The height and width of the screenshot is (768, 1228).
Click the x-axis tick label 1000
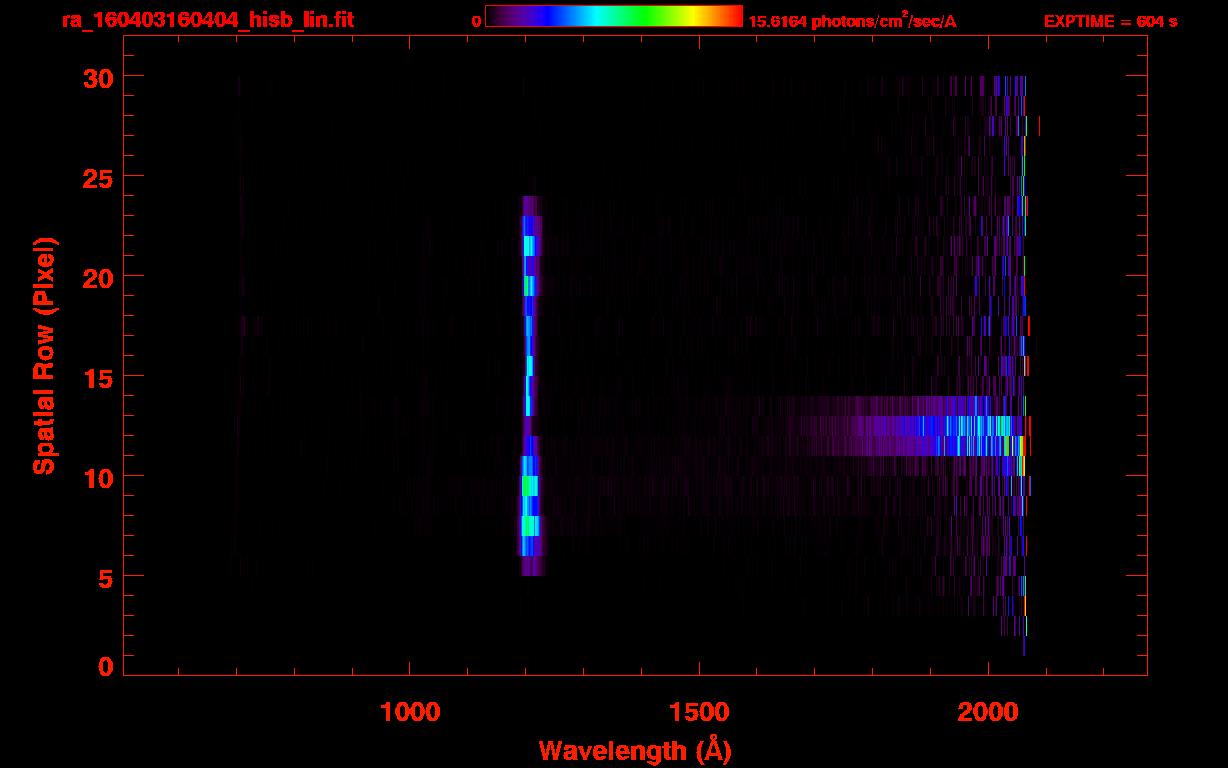(410, 712)
